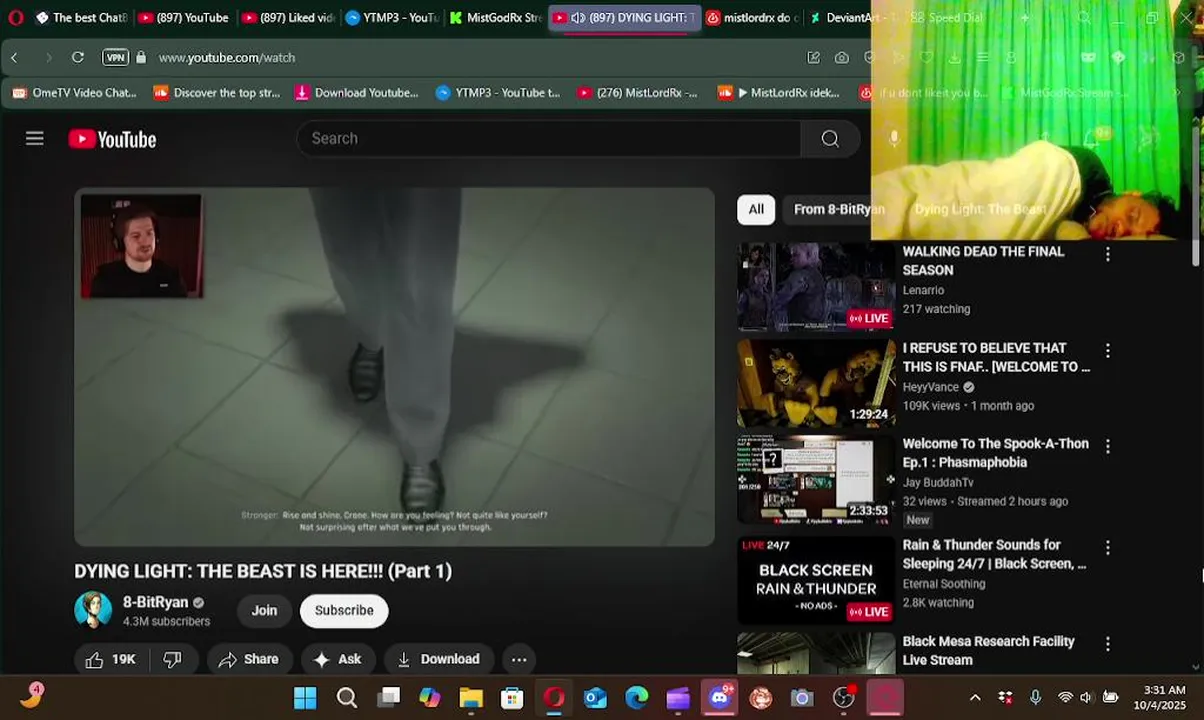
Task: Open options for Walking Dead Final Season video
Action: point(1107,255)
